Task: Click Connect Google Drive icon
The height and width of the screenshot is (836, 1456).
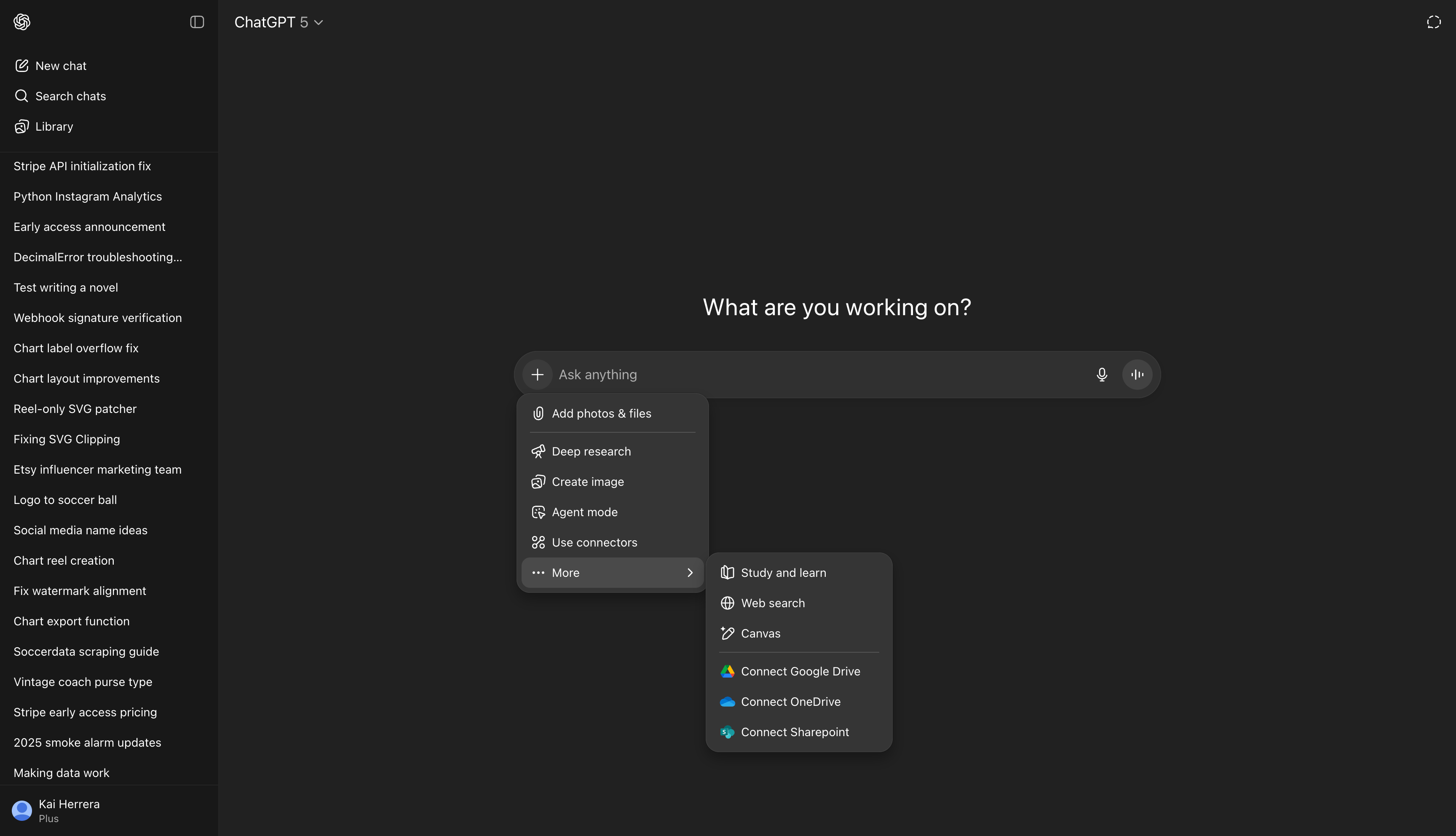Action: [727, 671]
